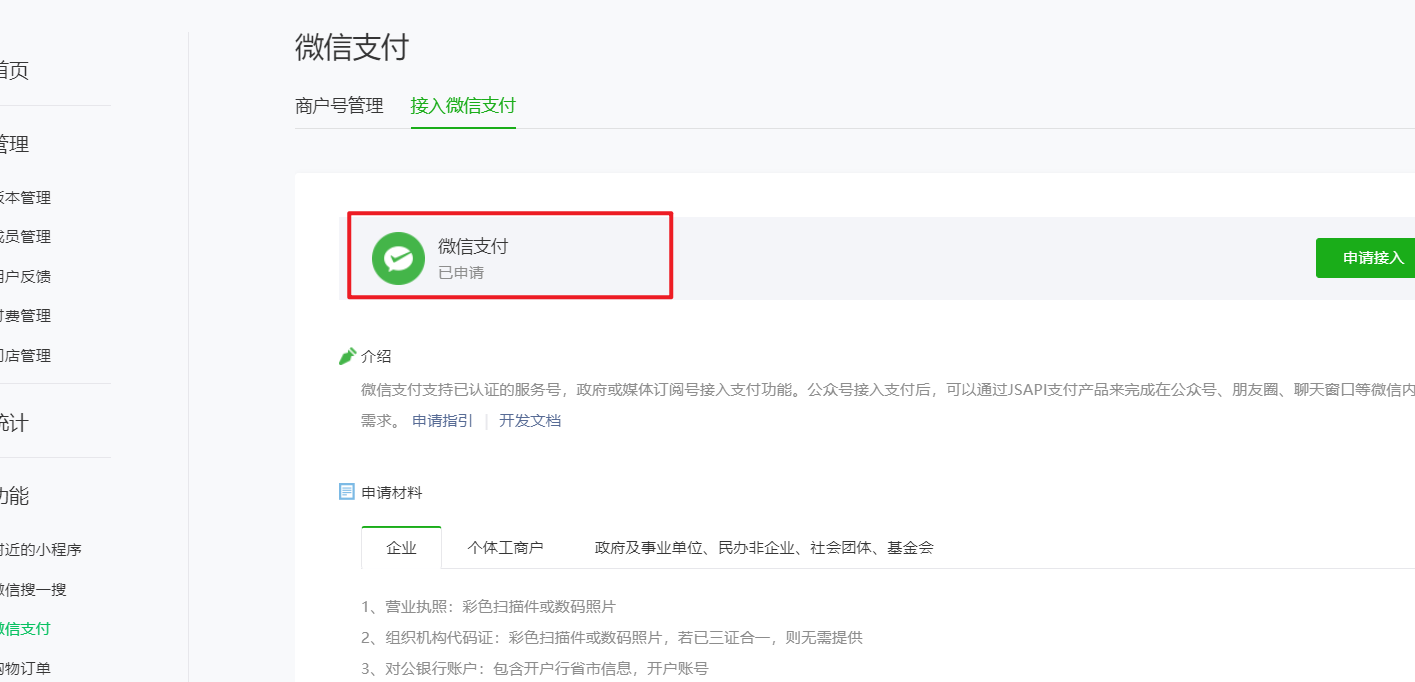Click the 功能 section heading in sidebar
Image resolution: width=1415 pixels, height=682 pixels.
[14, 496]
